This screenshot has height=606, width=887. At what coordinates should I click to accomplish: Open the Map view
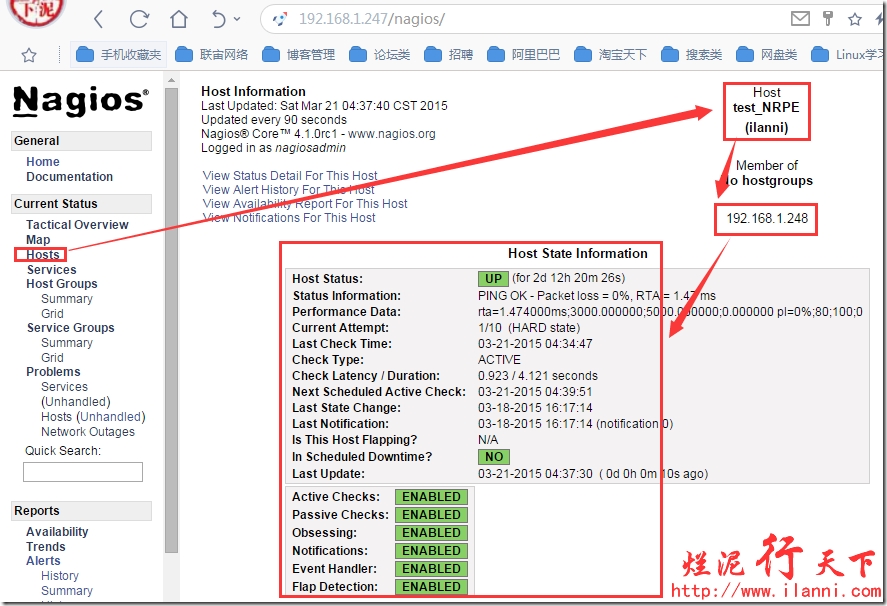(x=38, y=240)
